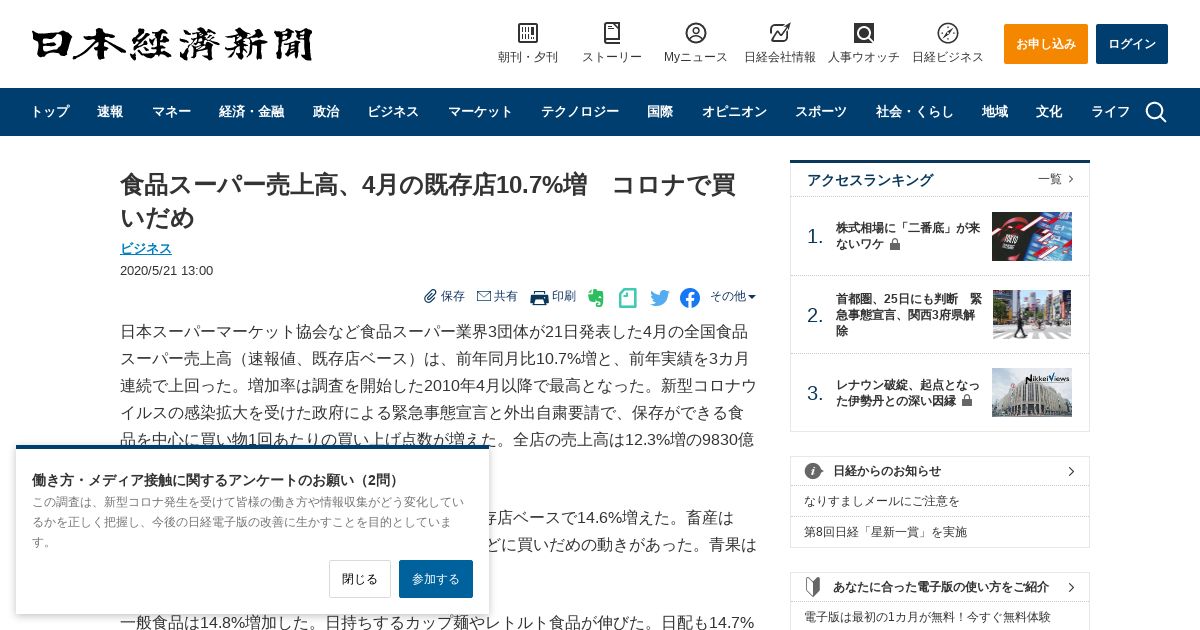This screenshot has width=1200, height=630.
Task: Open the 日経会社情報 chart icon
Action: tap(780, 33)
